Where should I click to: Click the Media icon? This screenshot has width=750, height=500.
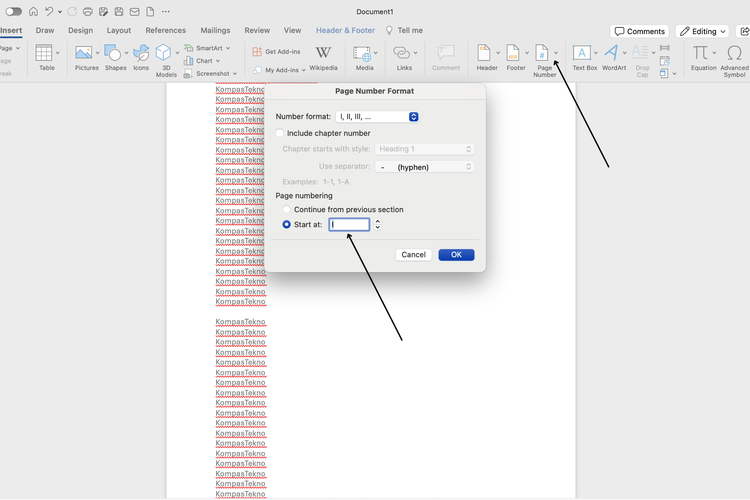362,54
